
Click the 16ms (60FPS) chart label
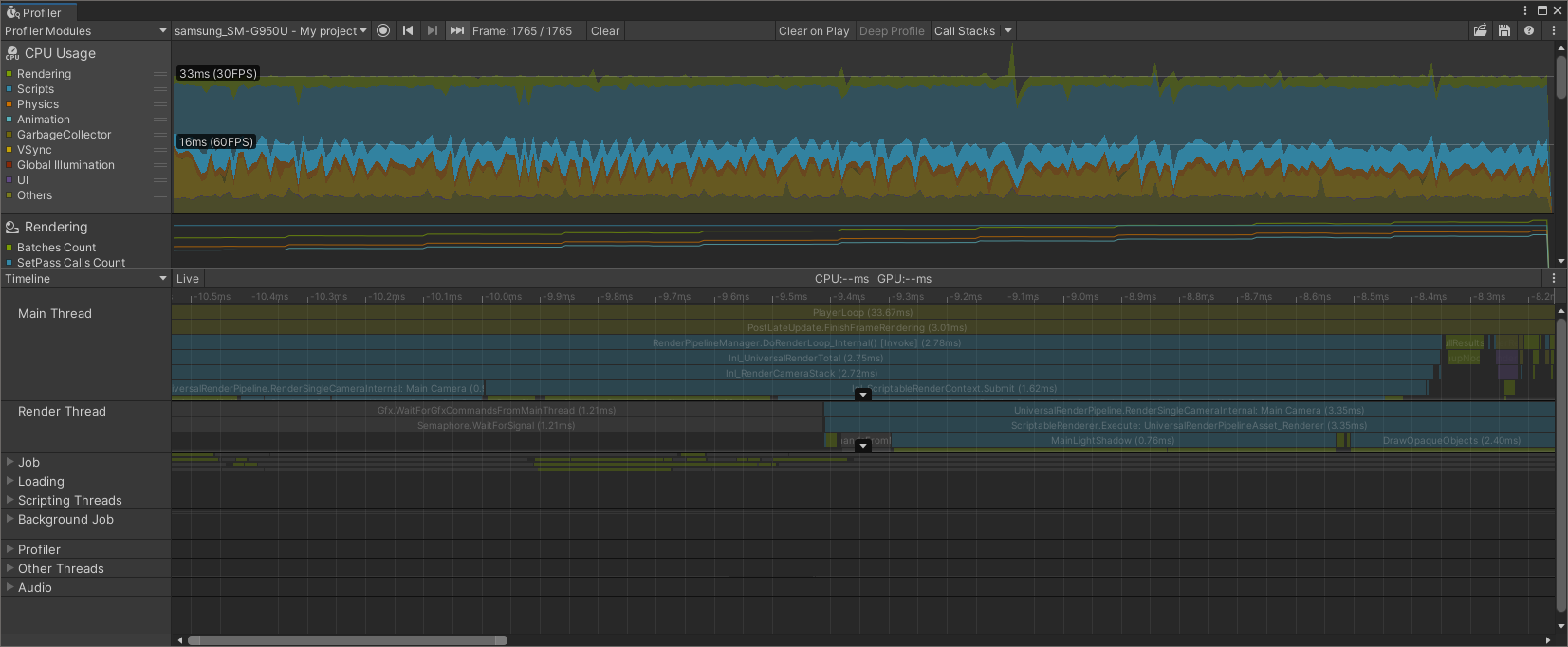(x=217, y=141)
